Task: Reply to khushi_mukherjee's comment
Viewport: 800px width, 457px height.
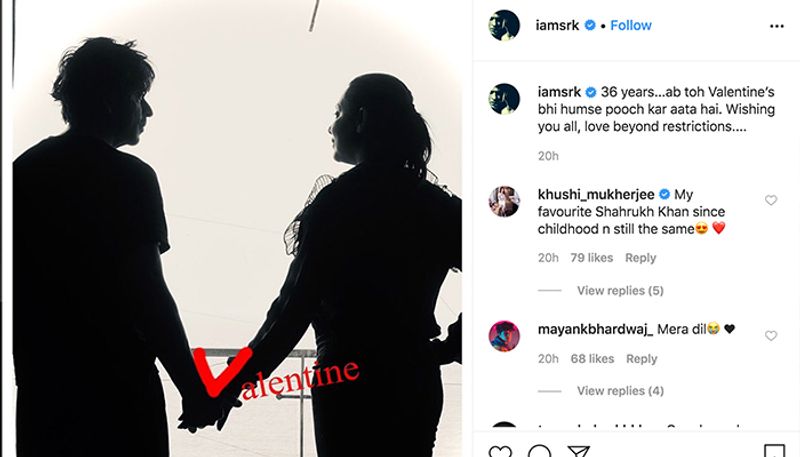Action: [640, 258]
